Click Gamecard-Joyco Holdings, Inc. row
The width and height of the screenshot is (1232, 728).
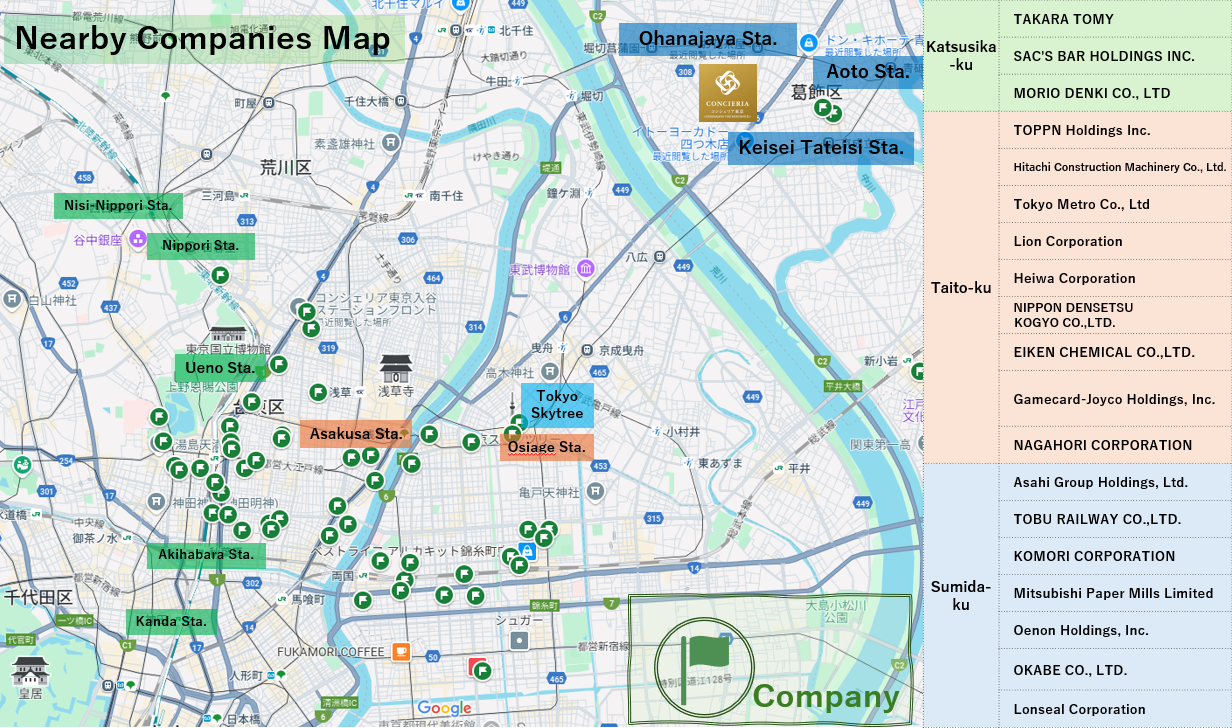pyautogui.click(x=1115, y=399)
